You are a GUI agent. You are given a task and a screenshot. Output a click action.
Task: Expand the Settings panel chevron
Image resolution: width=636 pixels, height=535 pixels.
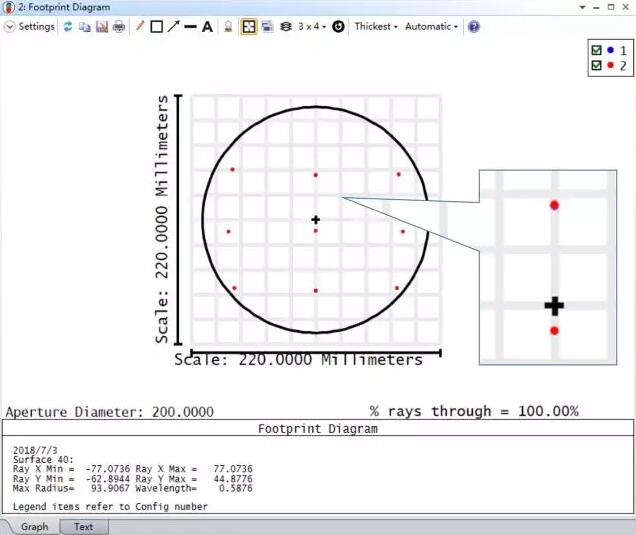pos(10,27)
